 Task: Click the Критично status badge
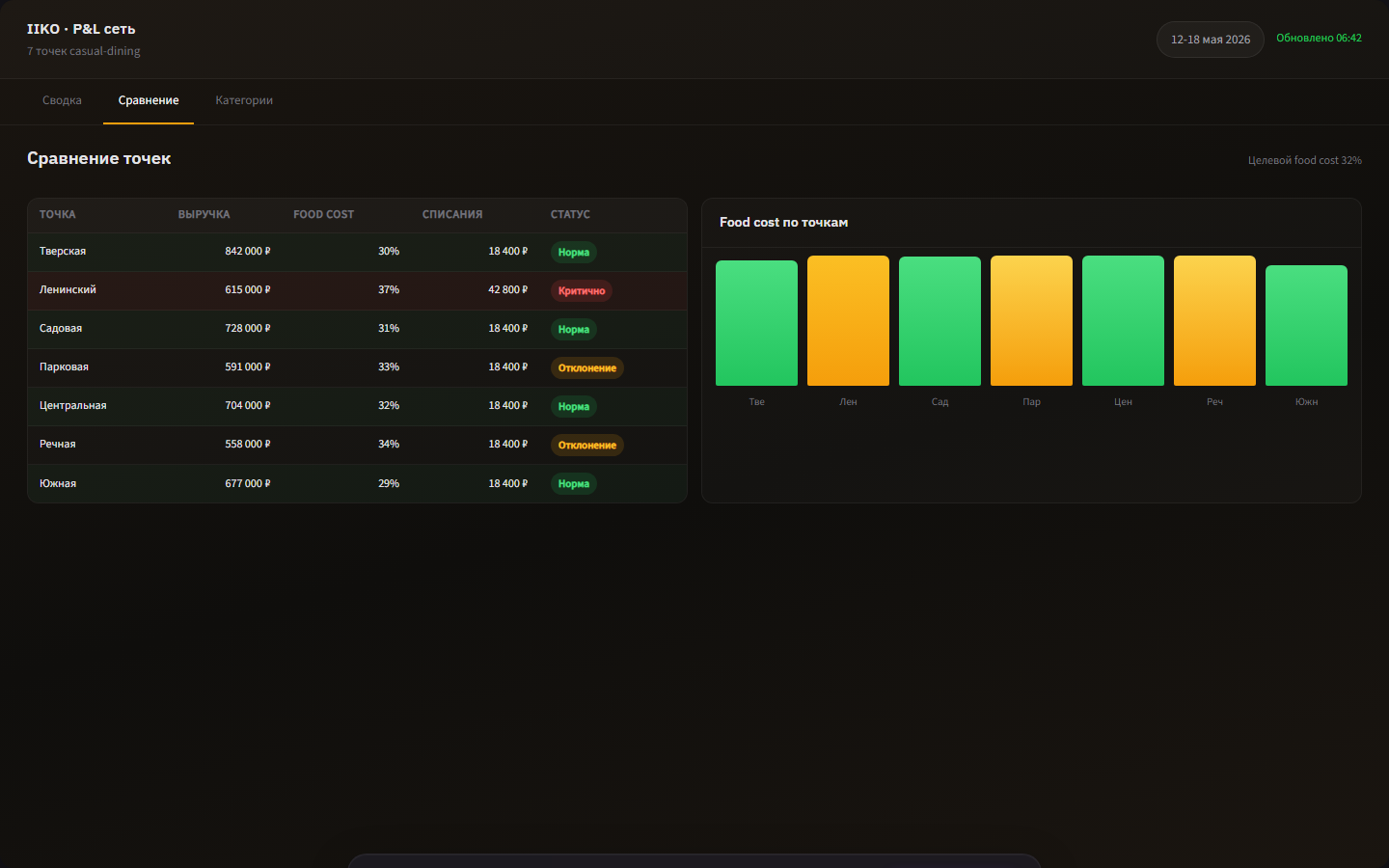pos(582,290)
